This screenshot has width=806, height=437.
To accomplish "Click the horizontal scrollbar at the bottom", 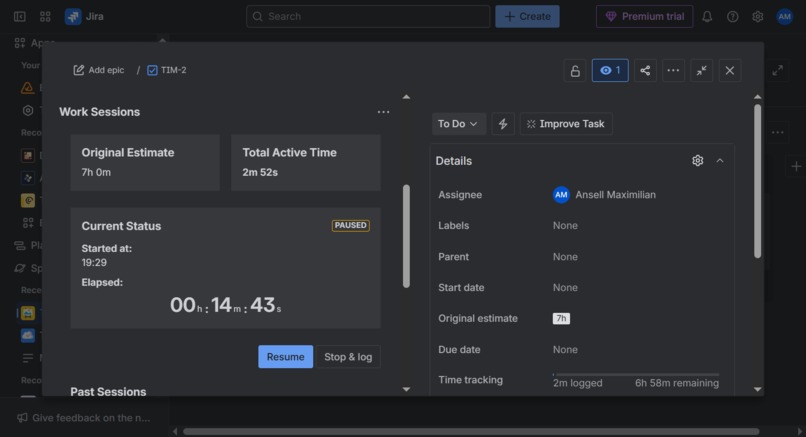I will click(471, 431).
